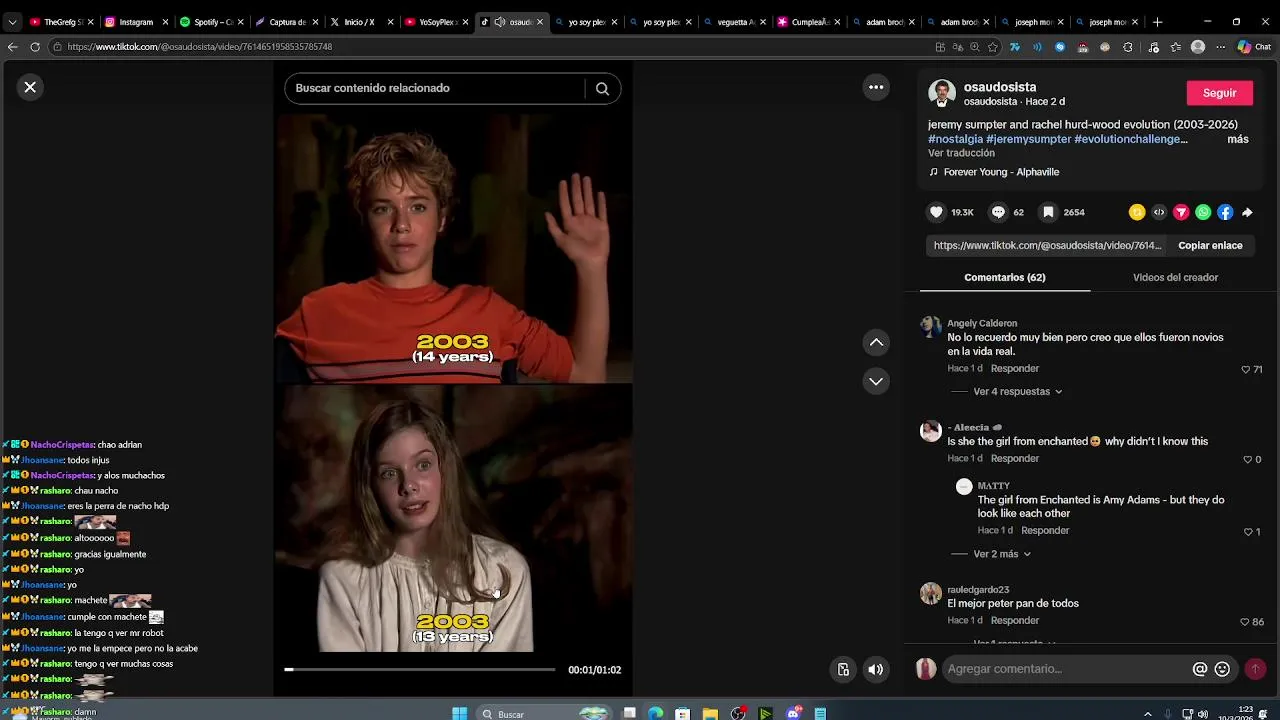Open browser profile avatar icon
The image size is (1280, 720).
(x=1198, y=46)
